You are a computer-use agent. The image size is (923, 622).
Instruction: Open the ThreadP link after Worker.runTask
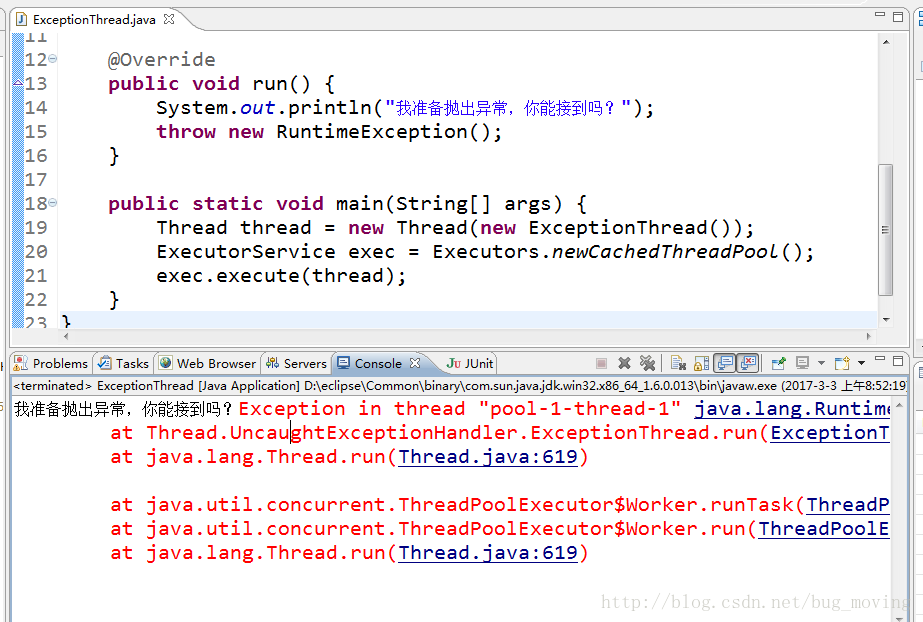848,505
